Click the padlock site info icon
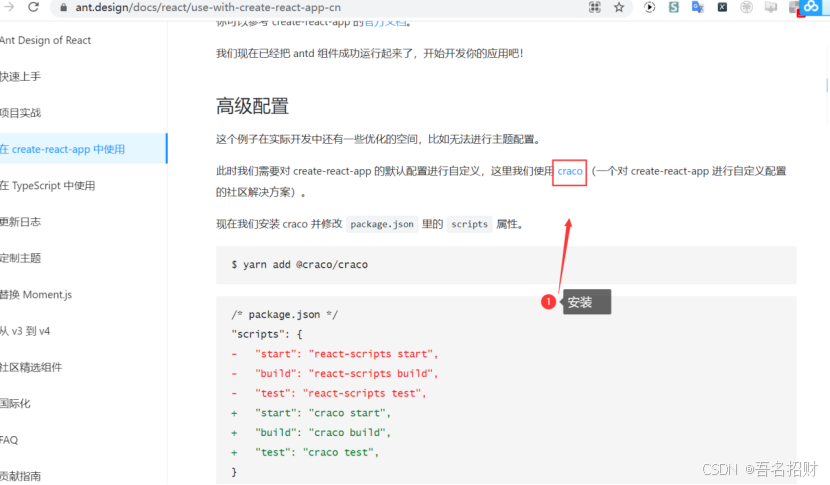Viewport: 830px width, 485px height. pos(64,7)
